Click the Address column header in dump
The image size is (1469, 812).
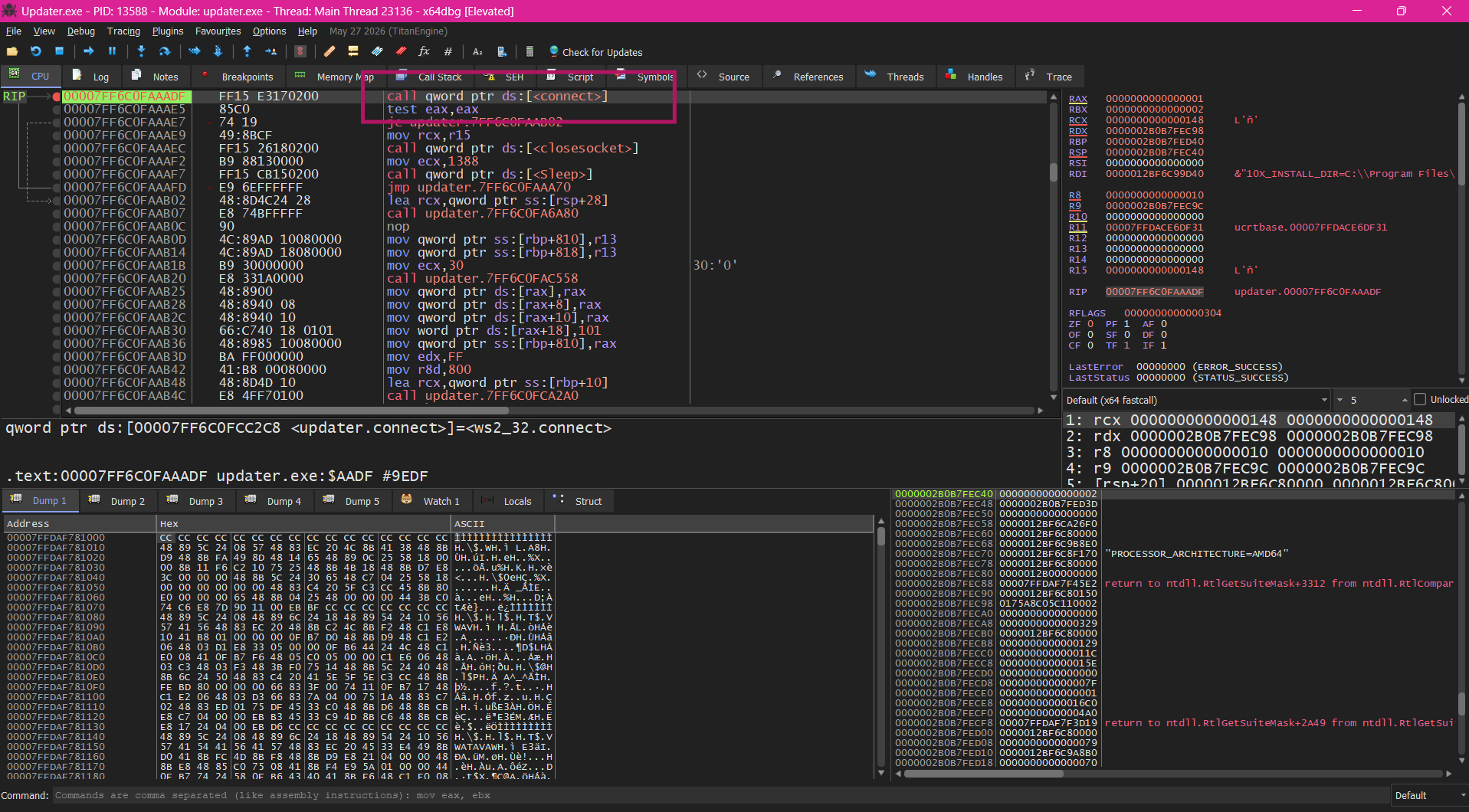(x=79, y=524)
